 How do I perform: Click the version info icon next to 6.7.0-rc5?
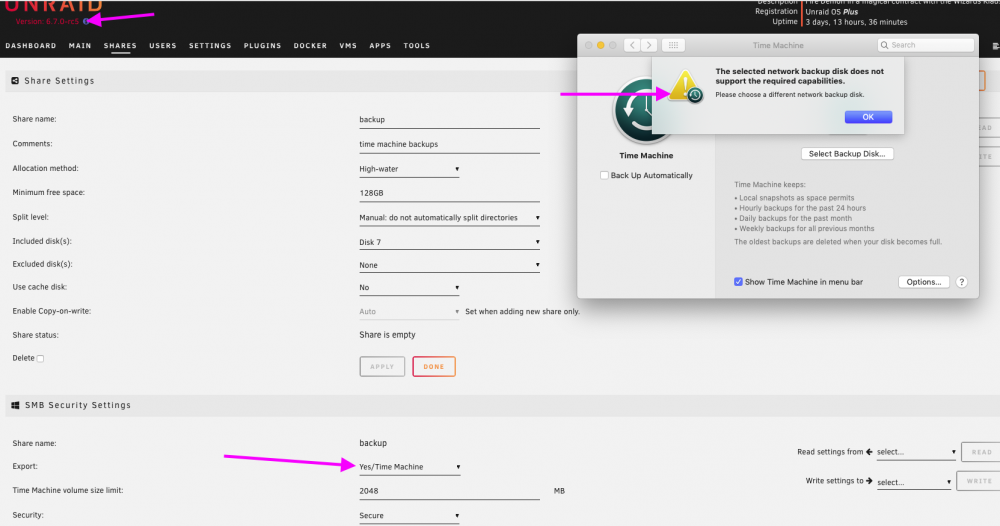point(86,21)
